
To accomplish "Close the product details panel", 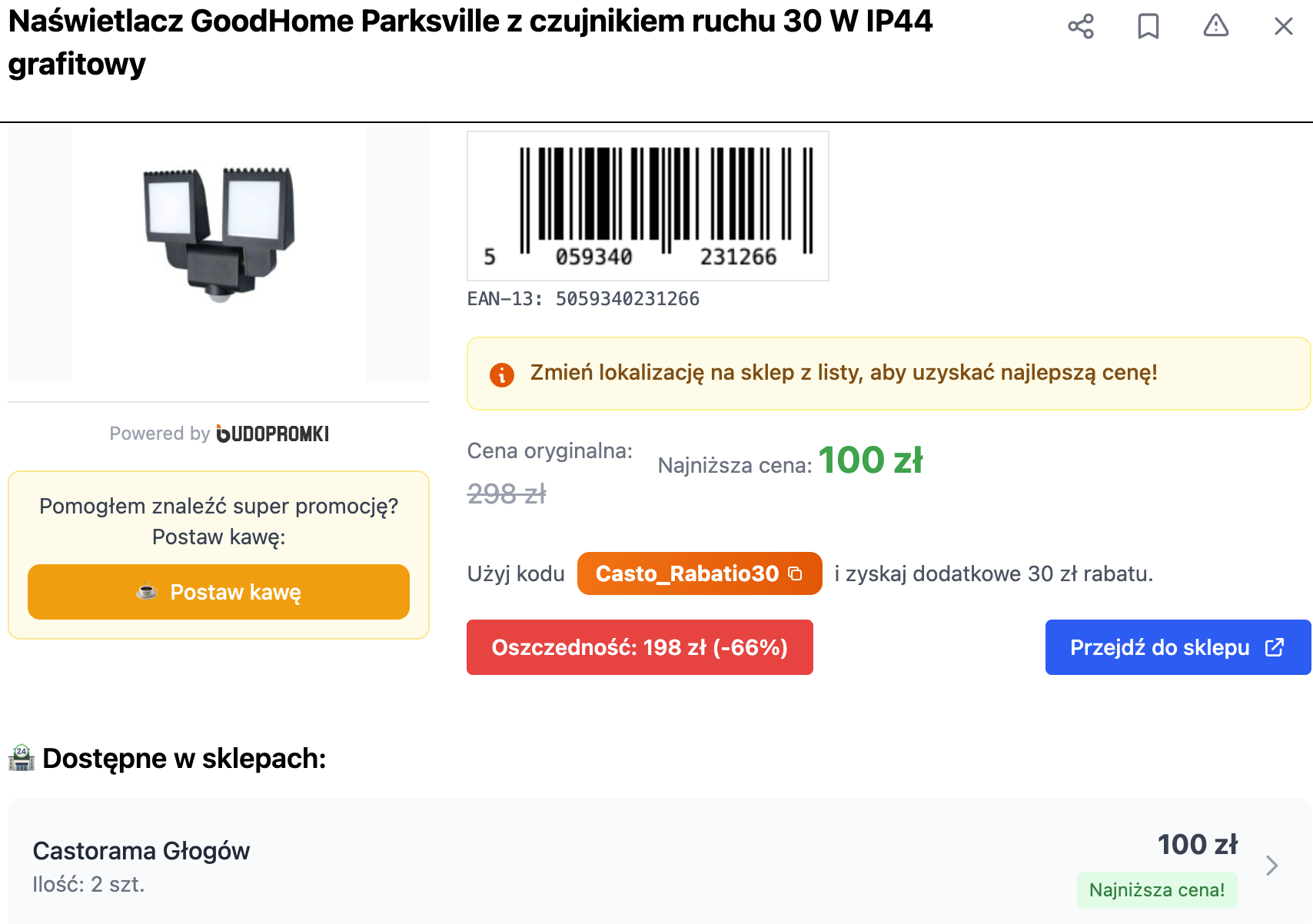I will point(1283,26).
